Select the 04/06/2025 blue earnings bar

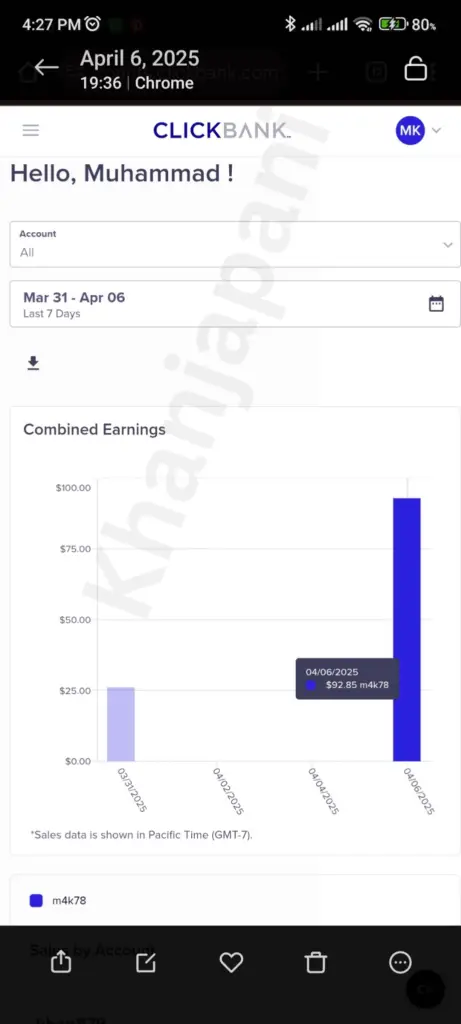click(x=407, y=630)
